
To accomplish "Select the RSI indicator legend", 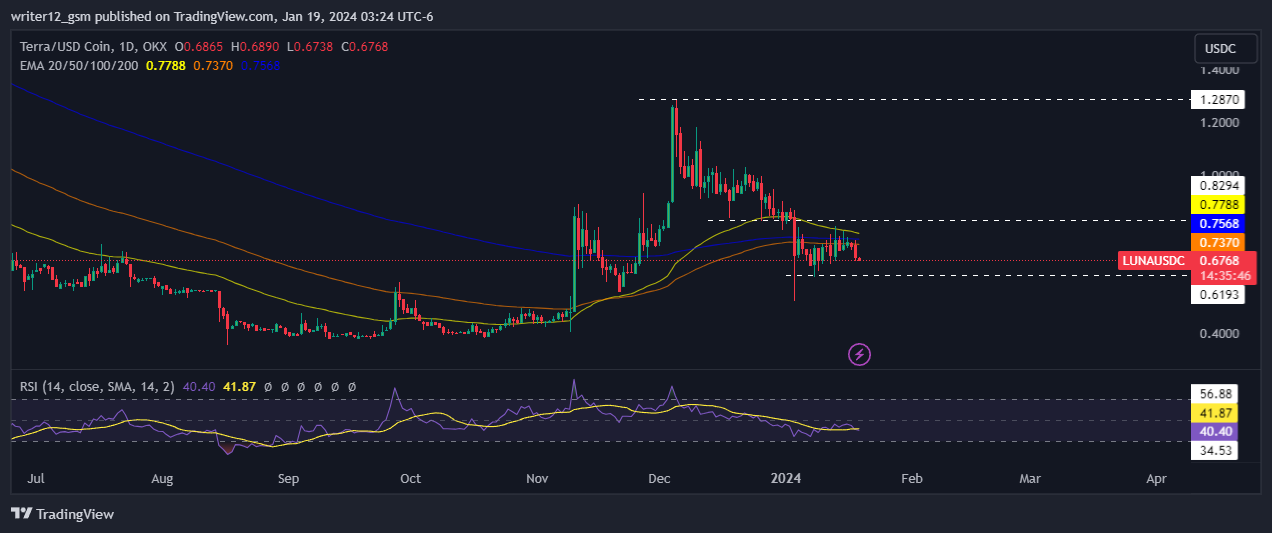I will point(95,386).
